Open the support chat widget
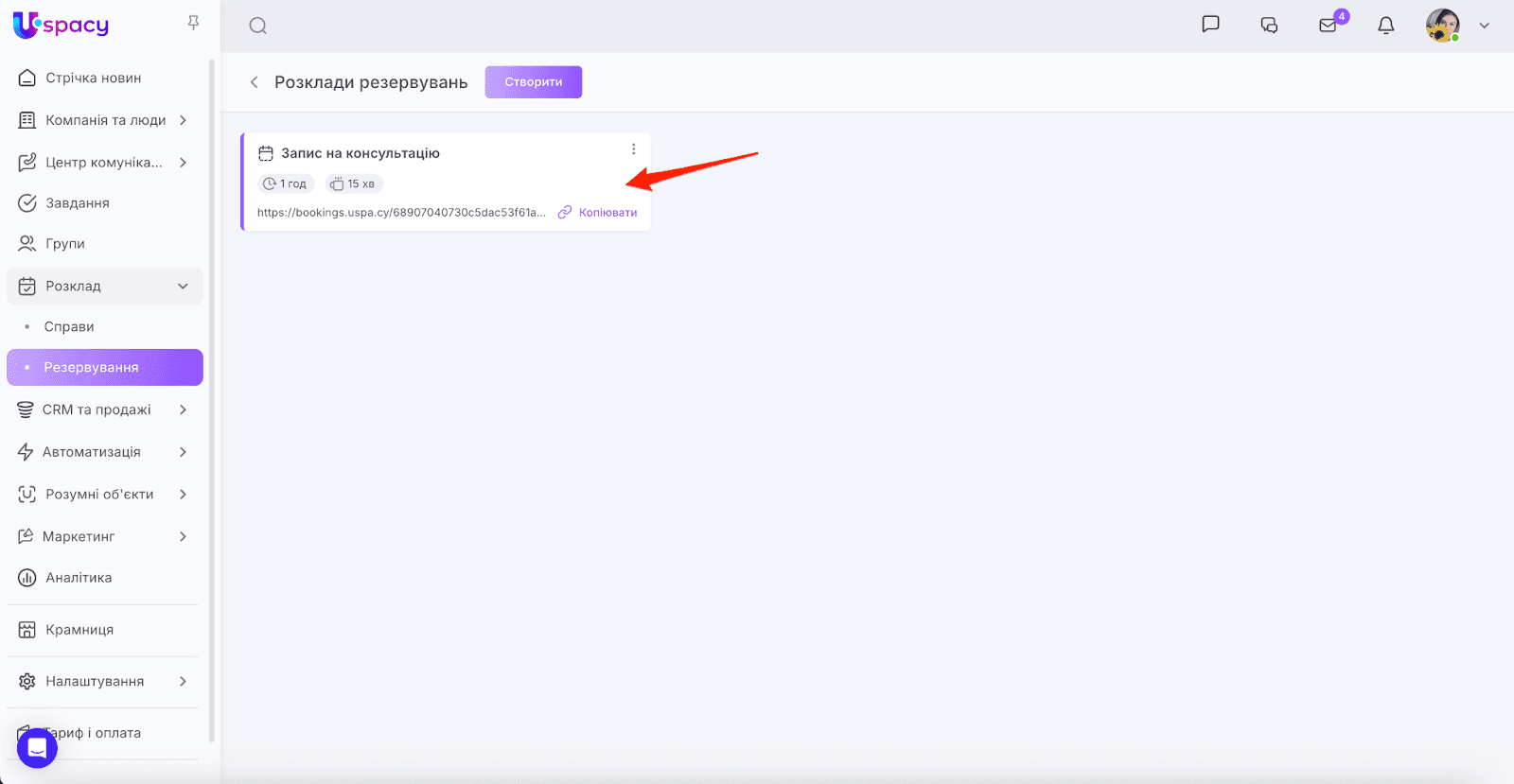 point(37,748)
